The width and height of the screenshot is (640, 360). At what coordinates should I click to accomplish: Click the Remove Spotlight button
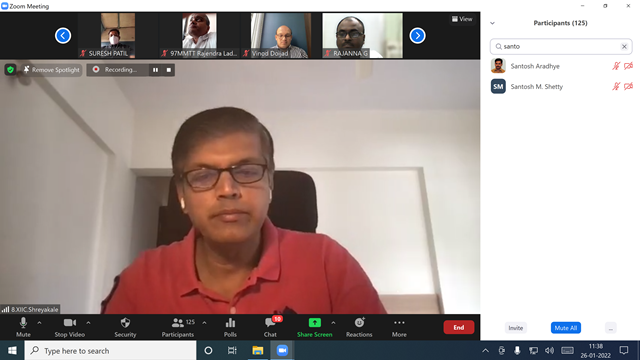click(x=51, y=70)
